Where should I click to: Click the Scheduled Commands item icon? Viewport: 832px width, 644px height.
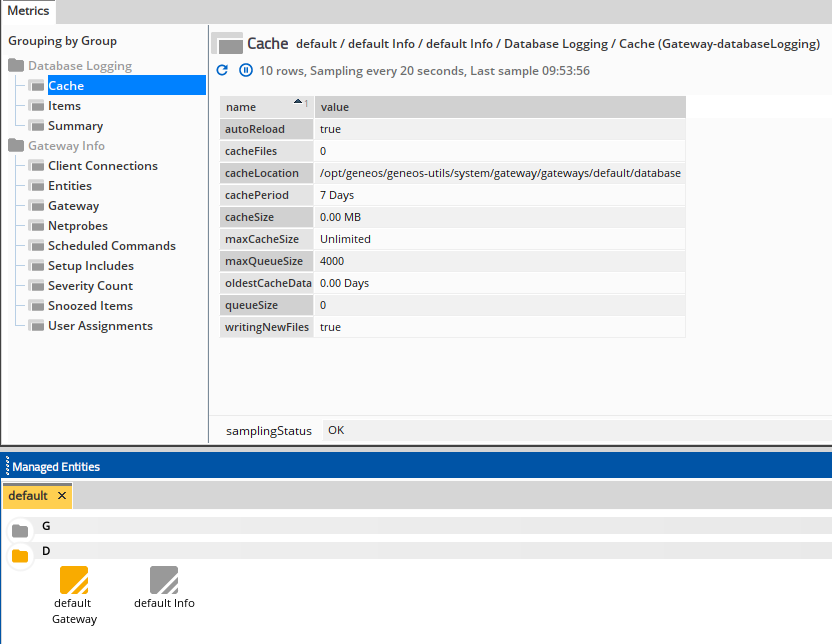click(37, 246)
